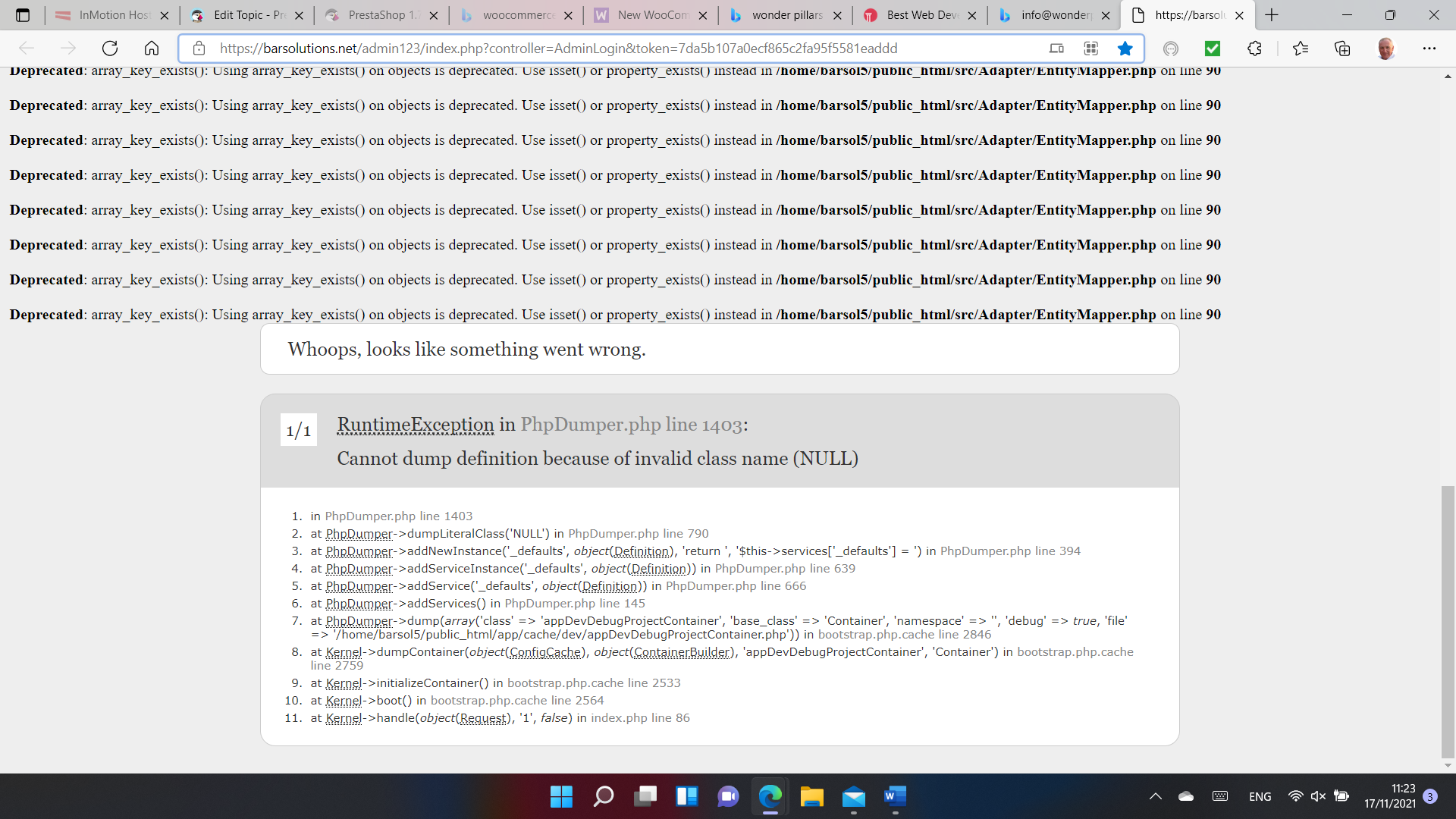Open a new tab with plus button
Viewport: 1456px width, 819px height.
pos(1272,15)
